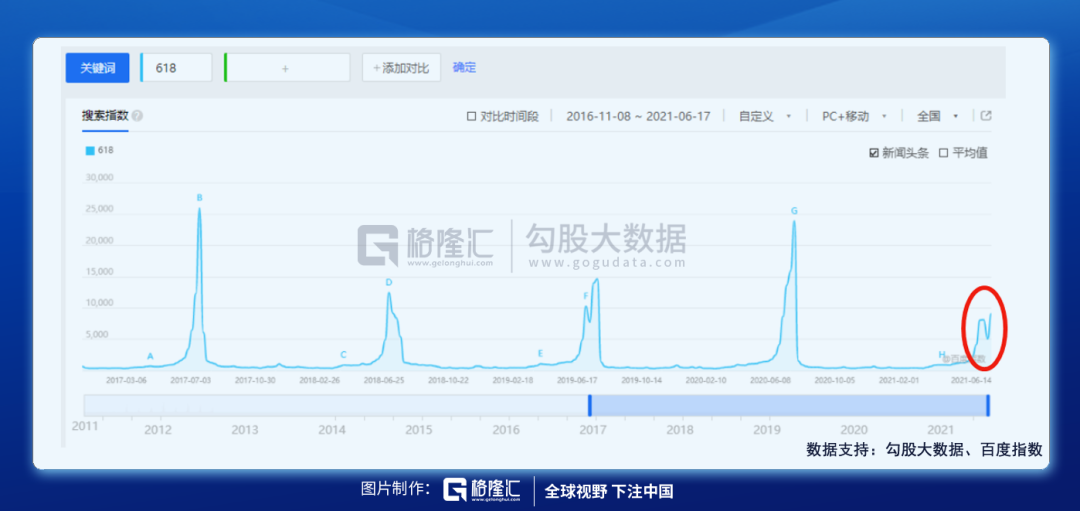Click news marker F on chart
Viewport: 1080px width, 511px height.
click(586, 296)
